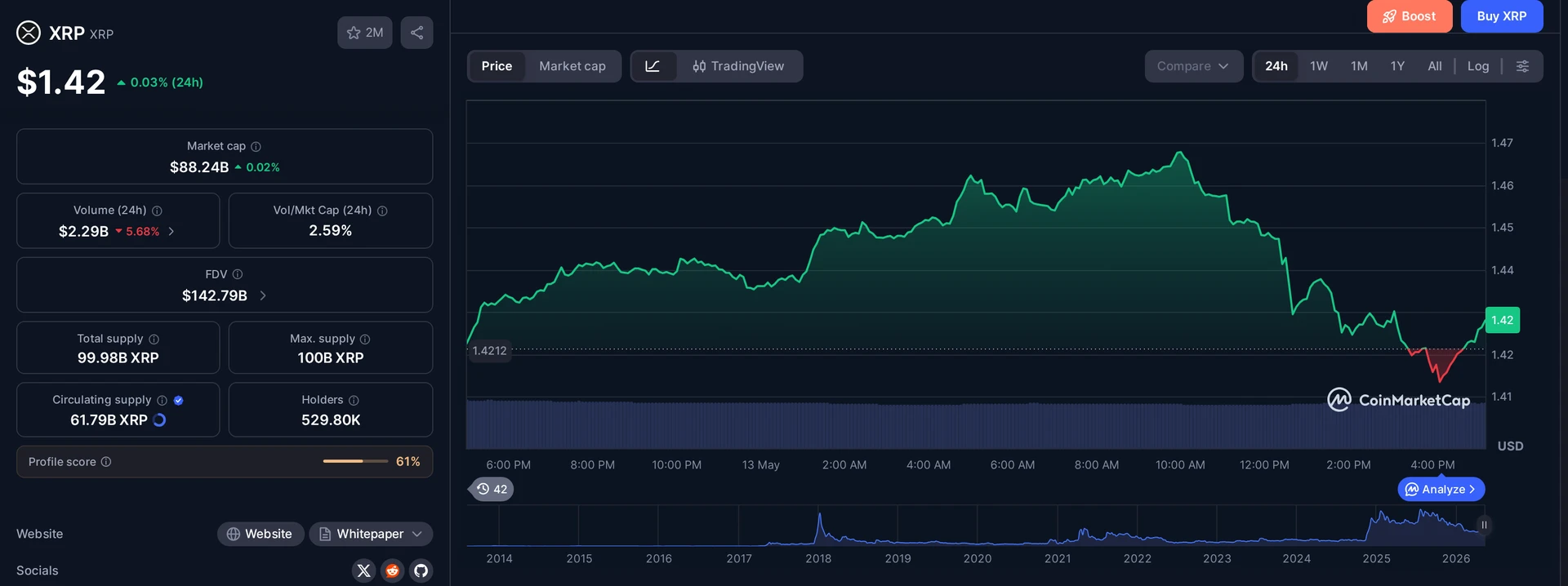Expand FDV details chevron
This screenshot has height=586, width=1568.
263,295
